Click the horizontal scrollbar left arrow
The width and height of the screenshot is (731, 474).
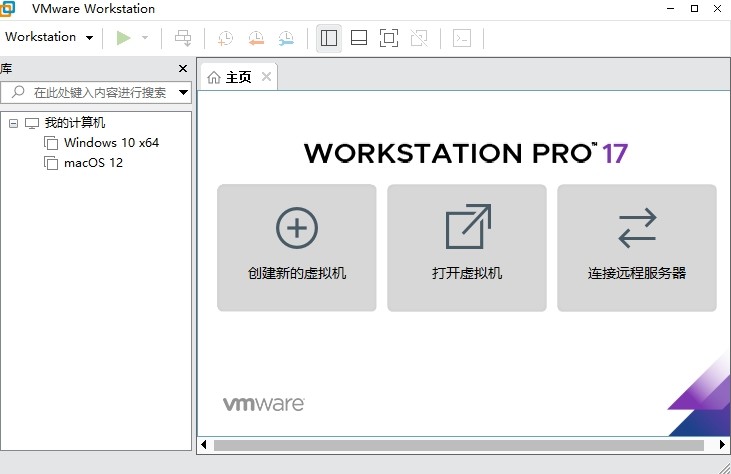[x=204, y=445]
